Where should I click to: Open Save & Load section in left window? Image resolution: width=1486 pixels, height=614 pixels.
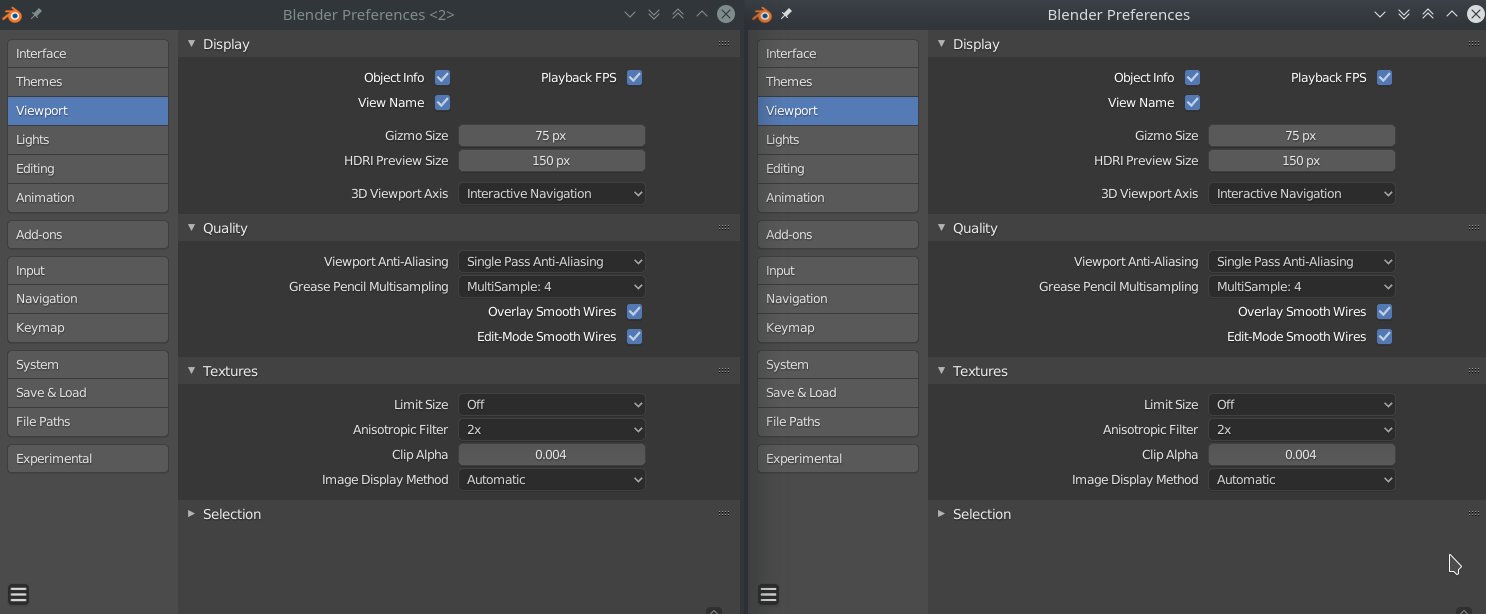coord(88,393)
